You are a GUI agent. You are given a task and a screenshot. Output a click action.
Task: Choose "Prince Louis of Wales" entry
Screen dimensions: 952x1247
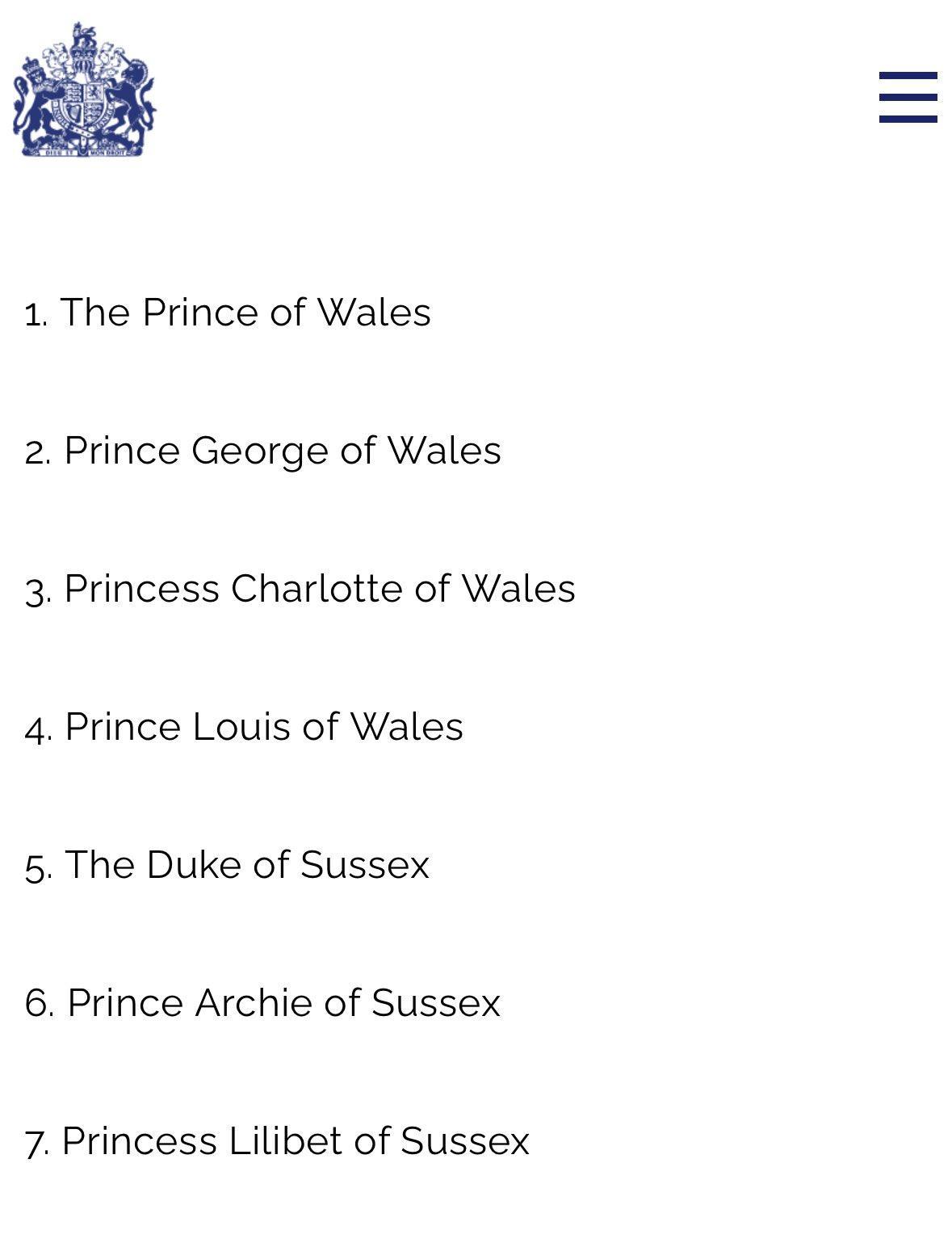[263, 727]
